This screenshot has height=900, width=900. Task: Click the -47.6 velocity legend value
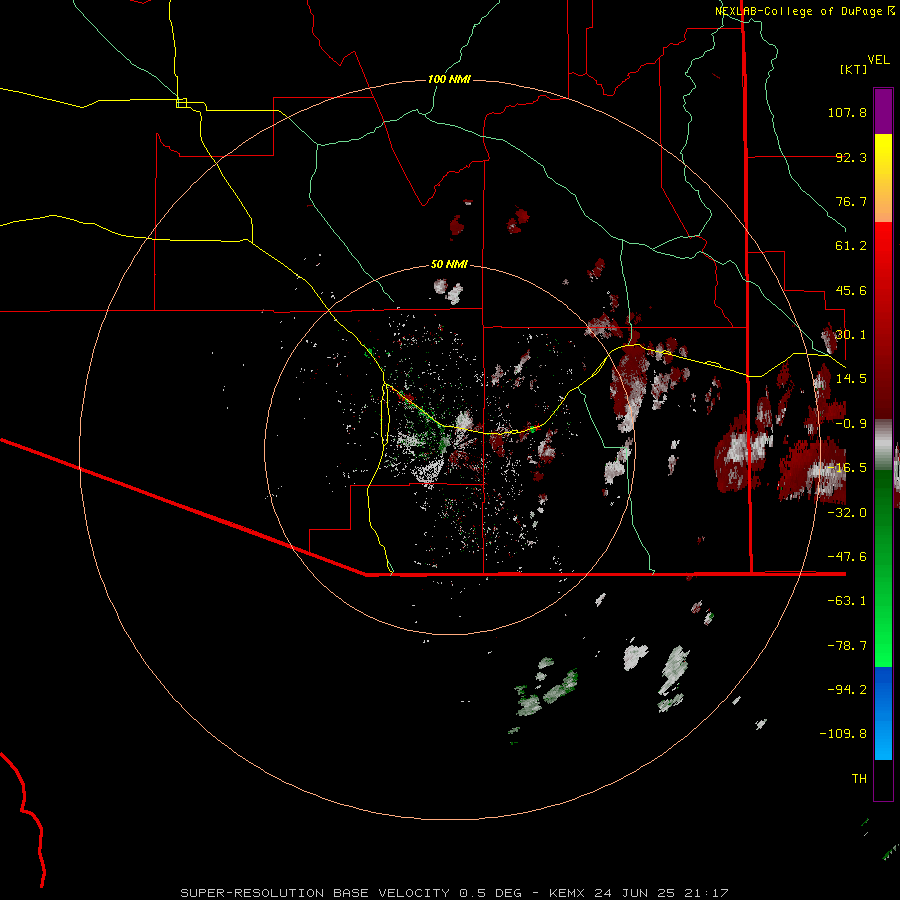(x=847, y=557)
